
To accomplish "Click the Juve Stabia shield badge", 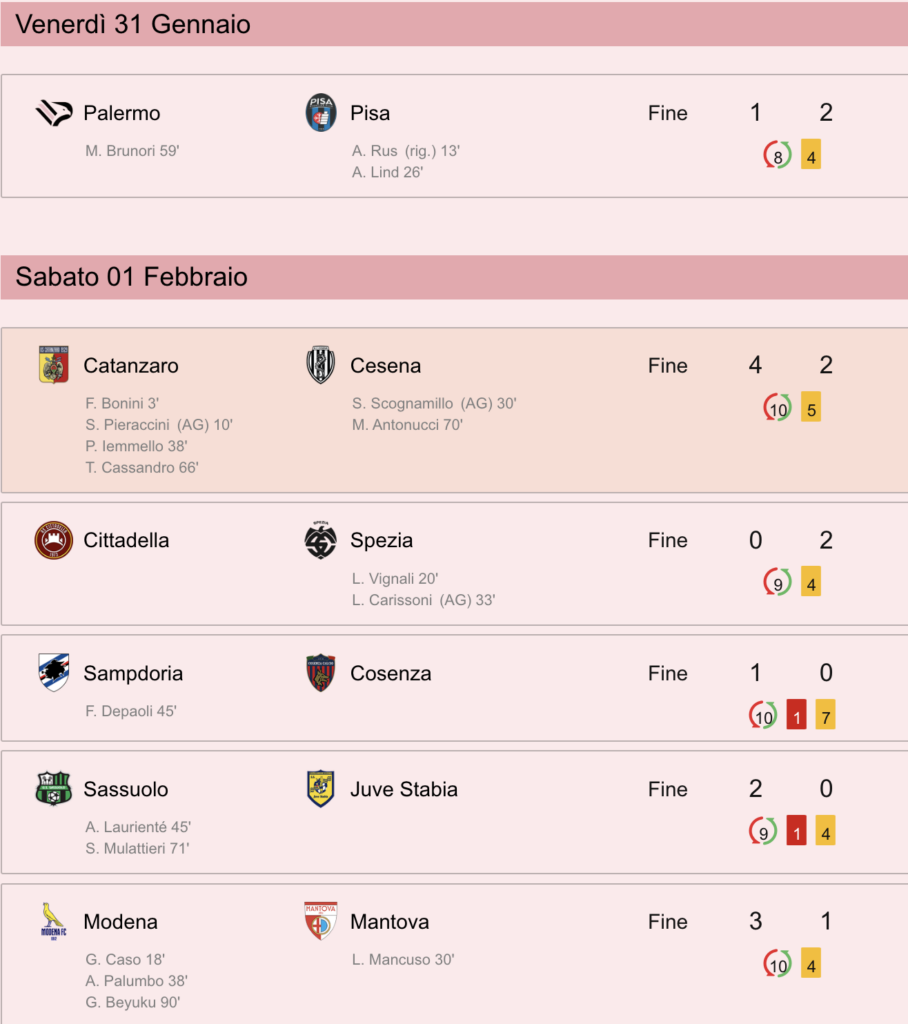I will tap(321, 789).
